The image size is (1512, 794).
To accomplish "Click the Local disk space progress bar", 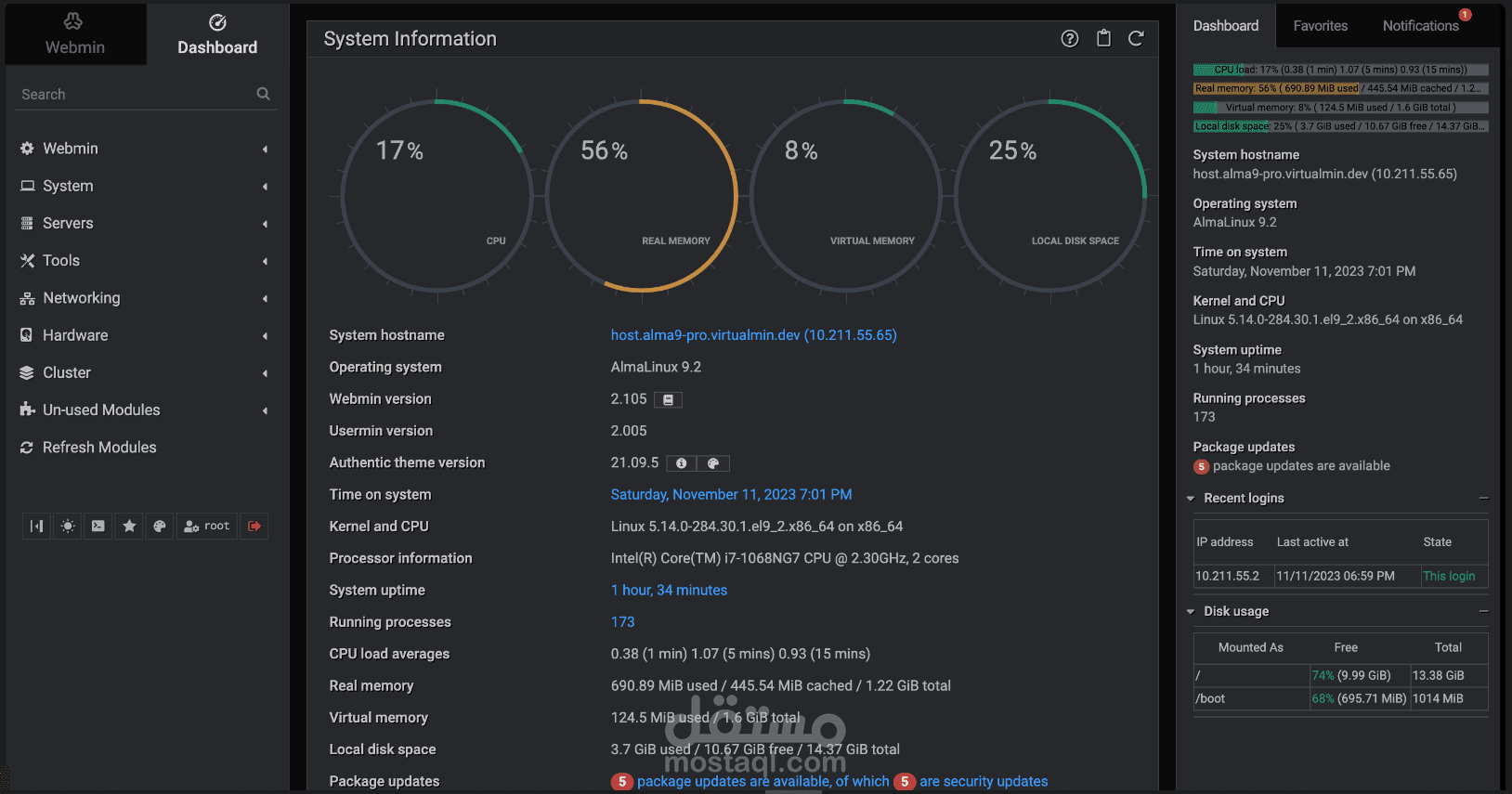I will (1341, 126).
